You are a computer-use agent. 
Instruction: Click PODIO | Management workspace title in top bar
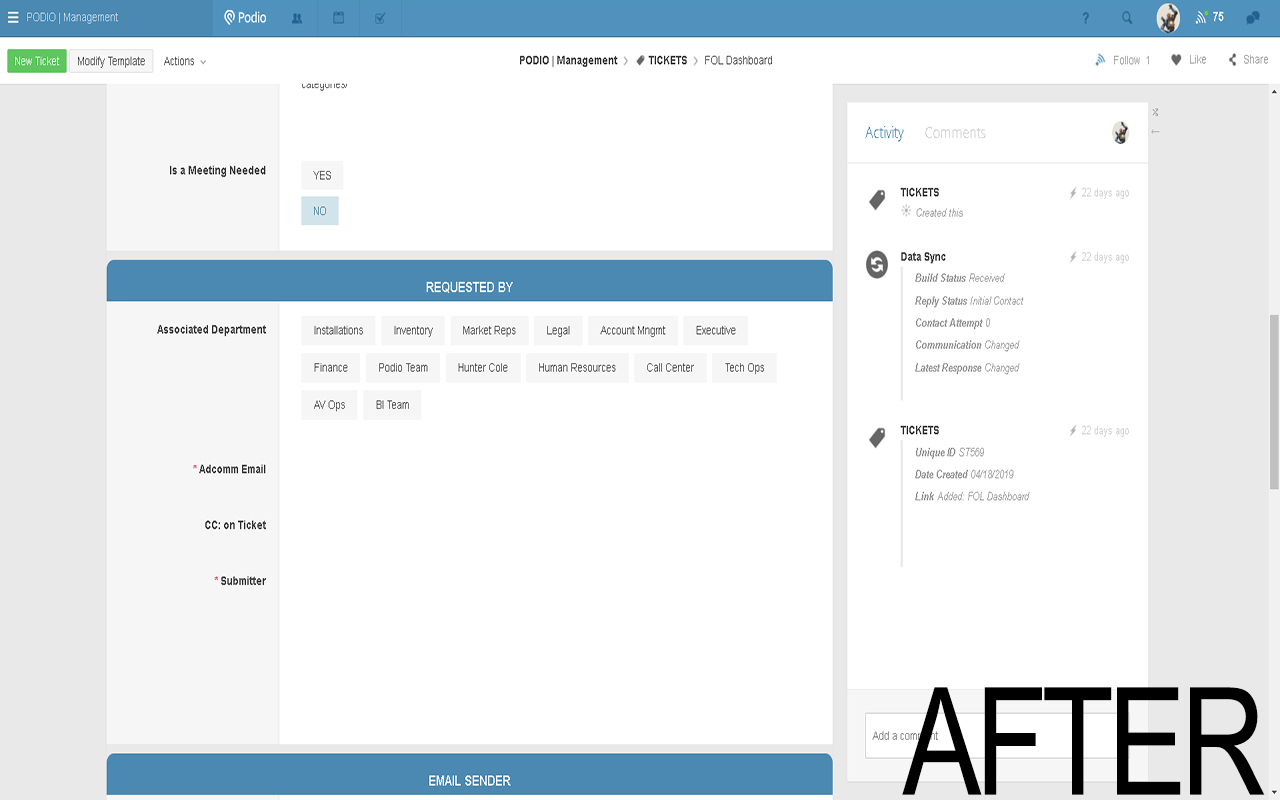pos(72,18)
